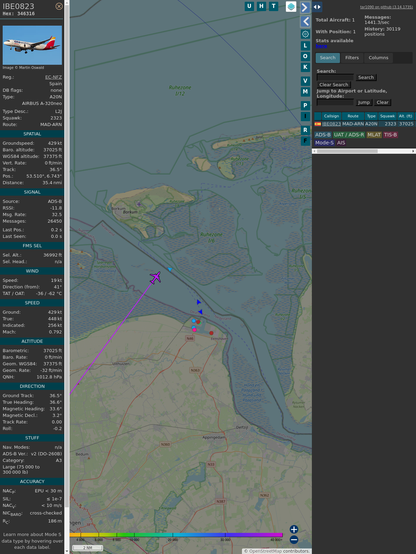
Task: Switch to the Search tab
Action: (x=328, y=58)
